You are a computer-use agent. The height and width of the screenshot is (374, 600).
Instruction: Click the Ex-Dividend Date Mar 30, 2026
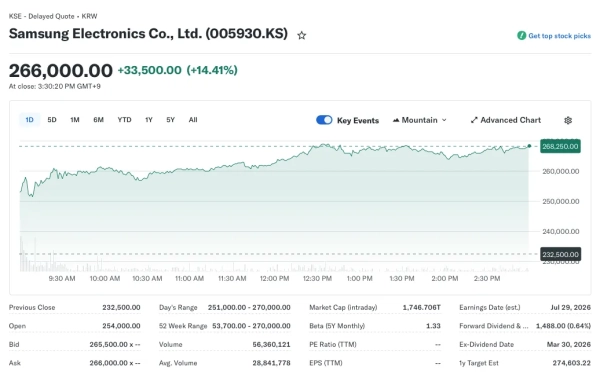tap(569, 344)
